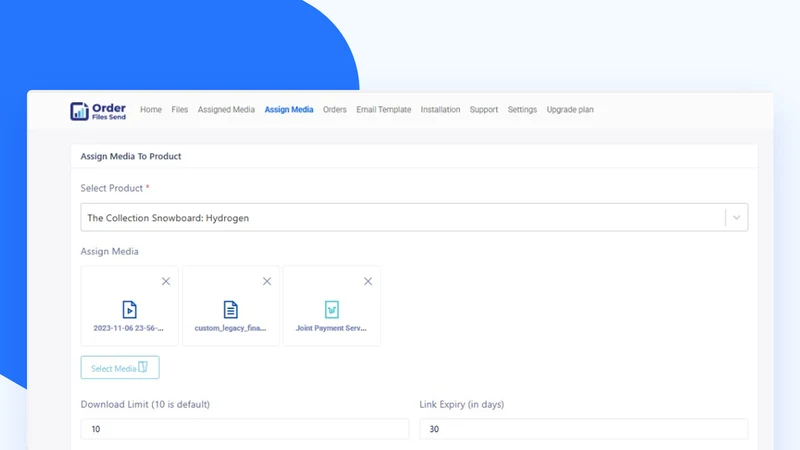Click the 'Select Product' label
The width and height of the screenshot is (800, 450).
click(112, 188)
